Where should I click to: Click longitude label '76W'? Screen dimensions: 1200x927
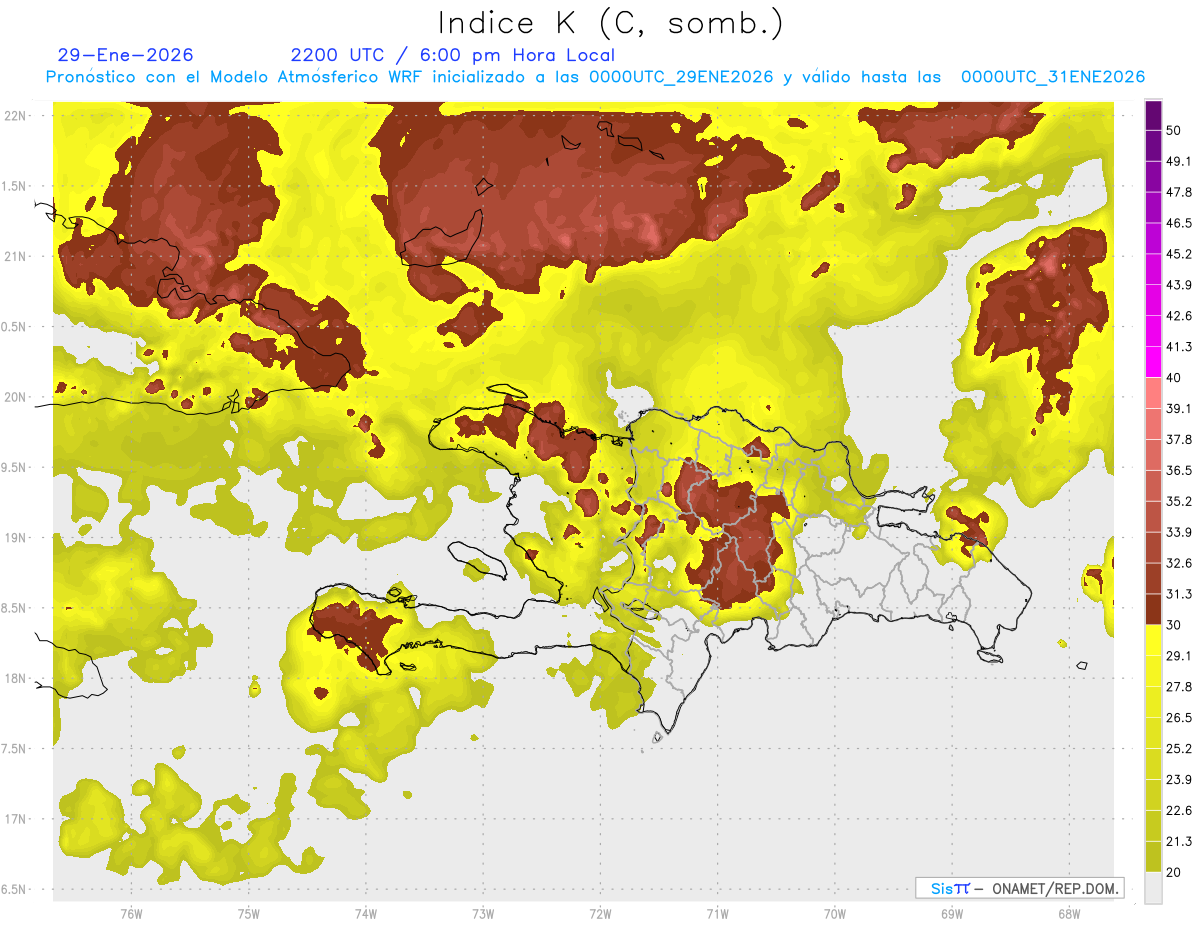[x=131, y=913]
